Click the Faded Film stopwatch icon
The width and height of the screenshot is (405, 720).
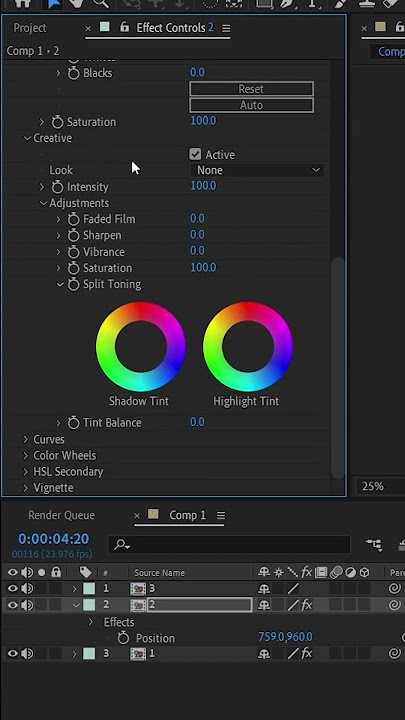coord(73,219)
